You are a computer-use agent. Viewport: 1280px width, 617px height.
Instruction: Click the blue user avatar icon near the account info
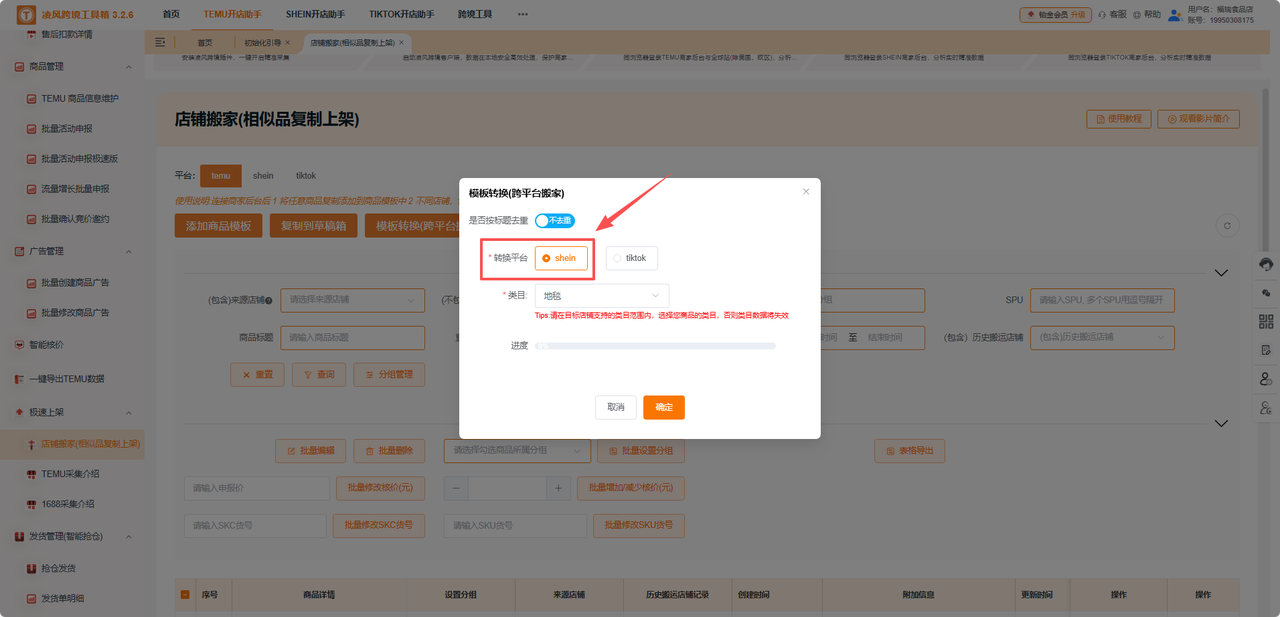1174,14
